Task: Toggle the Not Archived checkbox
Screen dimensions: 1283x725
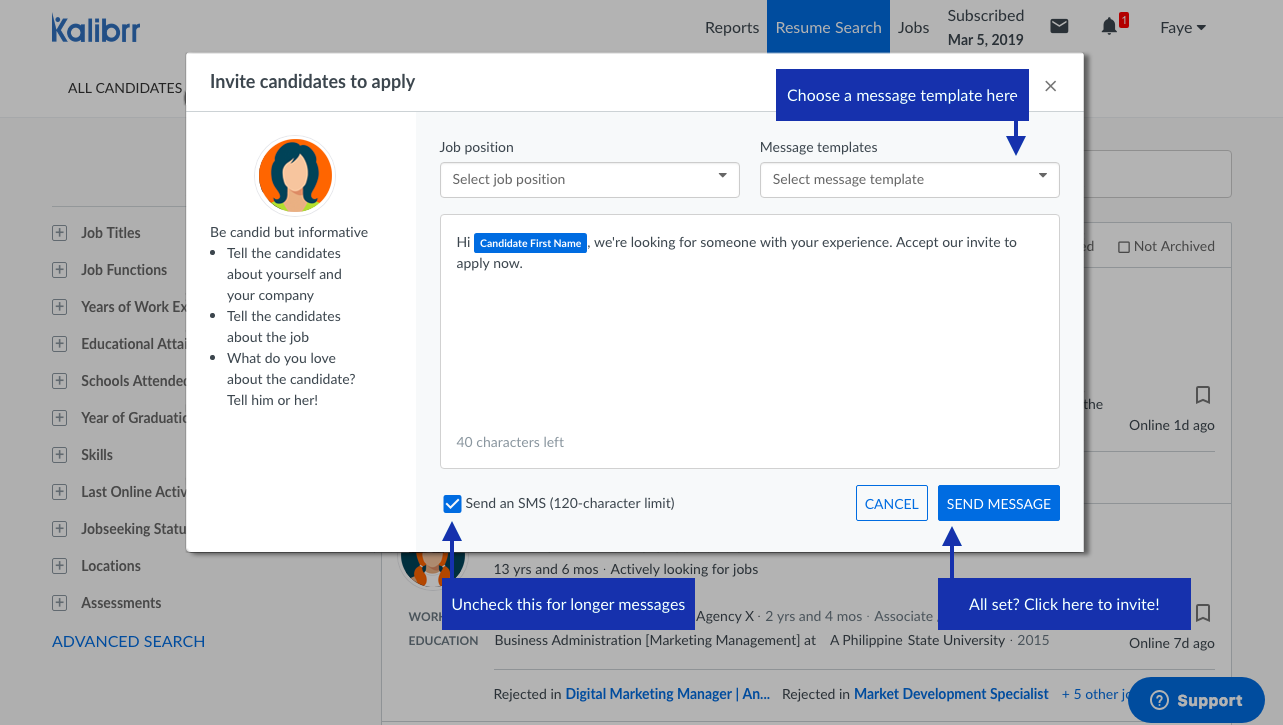Action: [x=1123, y=247]
